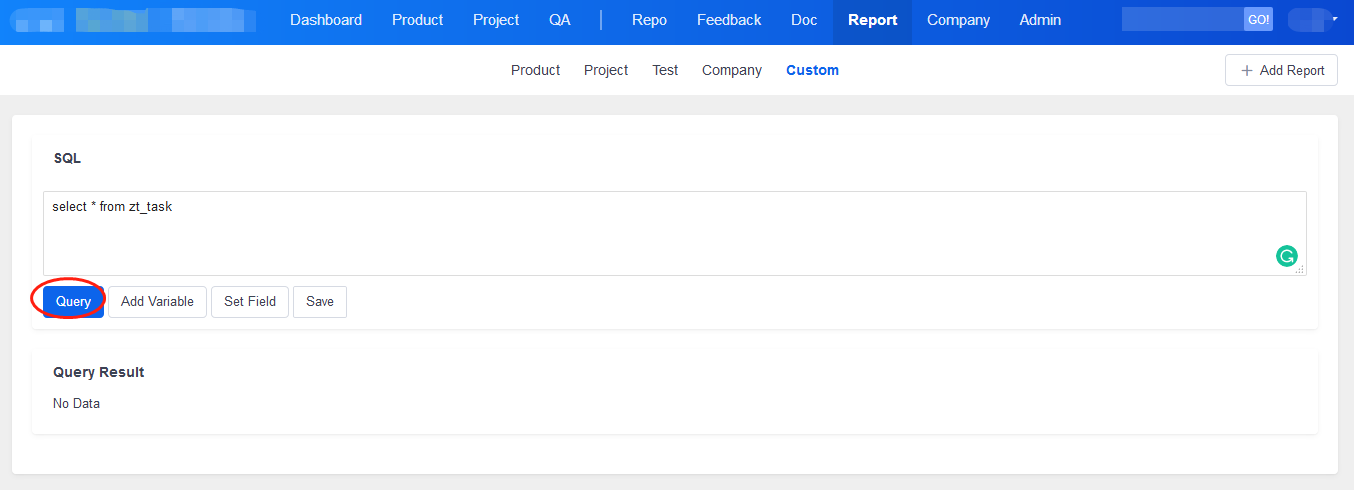Screen dimensions: 1354x490
Task: Open Dashboard in the top navigation
Action: pyautogui.click(x=326, y=20)
